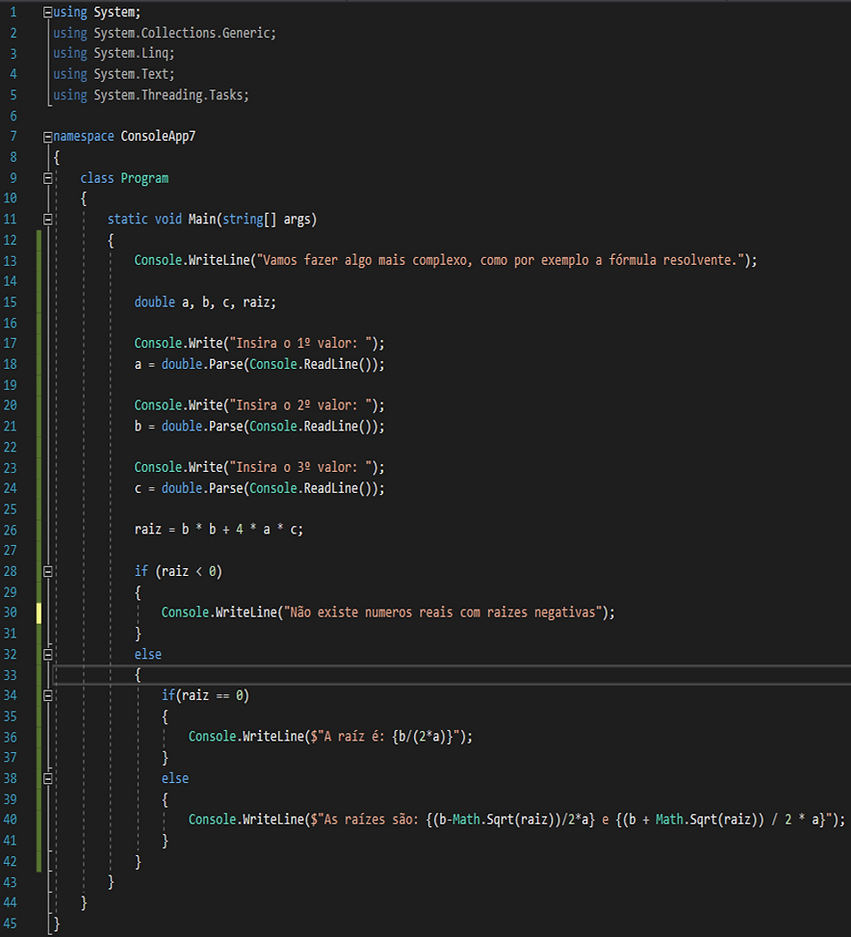Click first Math.Sqrt(raiz) call on line 40
Viewport: 851px width, 937px height.
pos(504,820)
